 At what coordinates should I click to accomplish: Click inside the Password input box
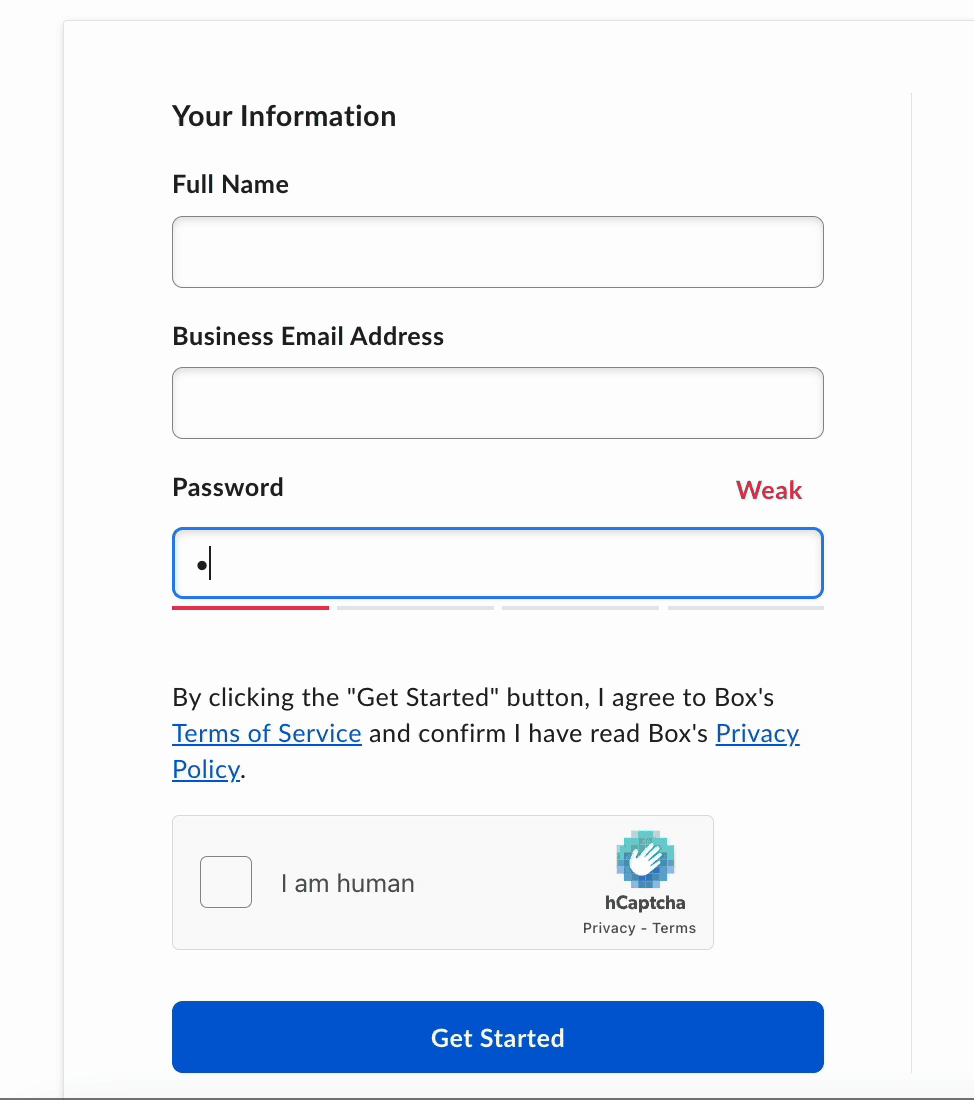(498, 563)
